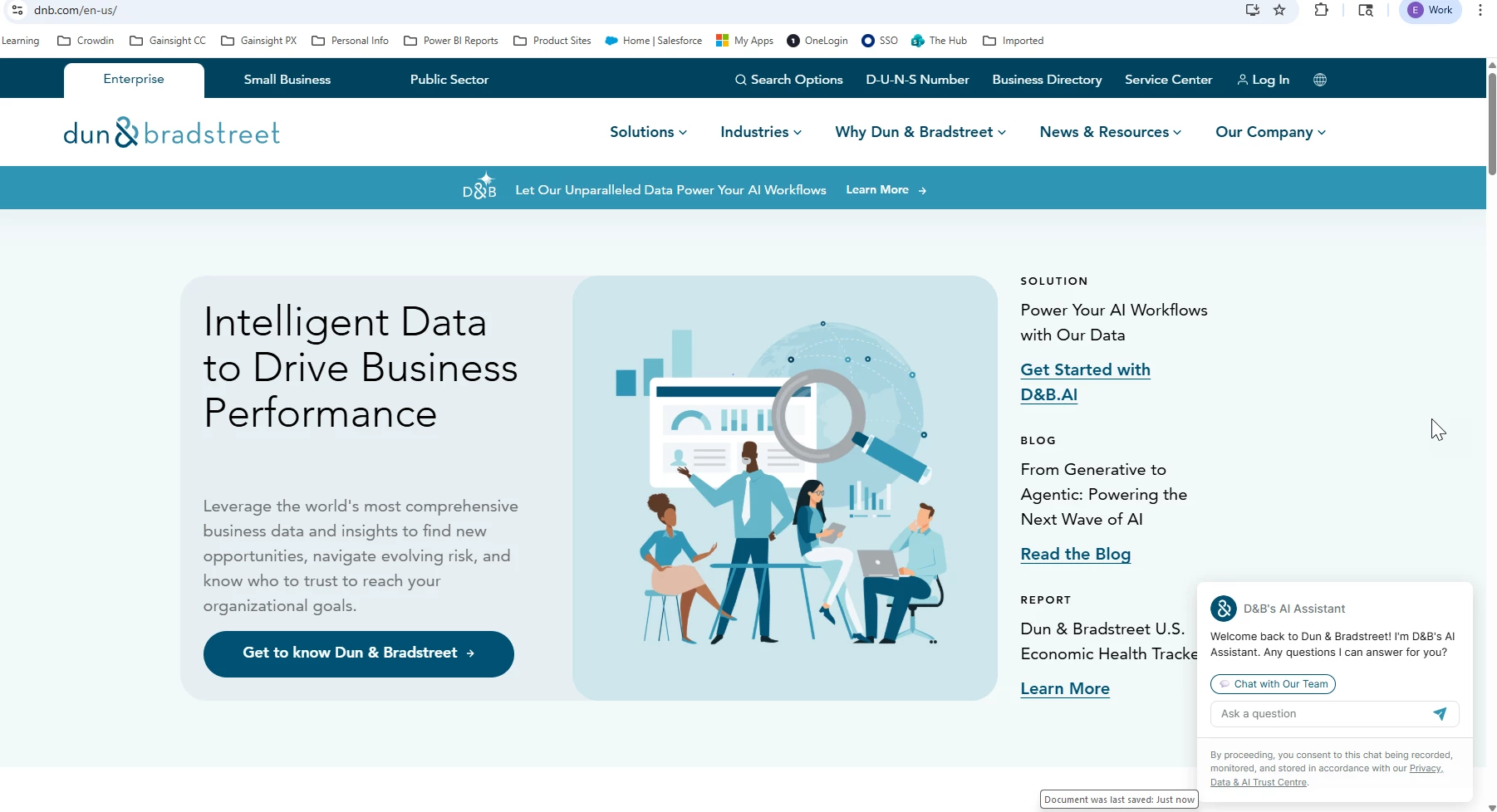Open the Privacy, Data & AI Trust Centre link

pos(1327,775)
